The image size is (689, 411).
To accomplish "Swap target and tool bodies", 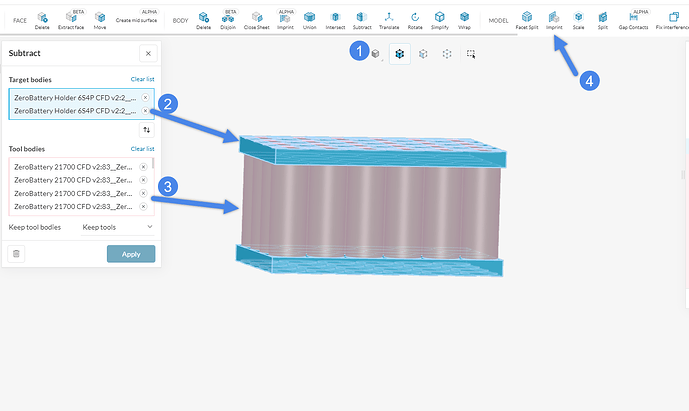I will (146, 129).
